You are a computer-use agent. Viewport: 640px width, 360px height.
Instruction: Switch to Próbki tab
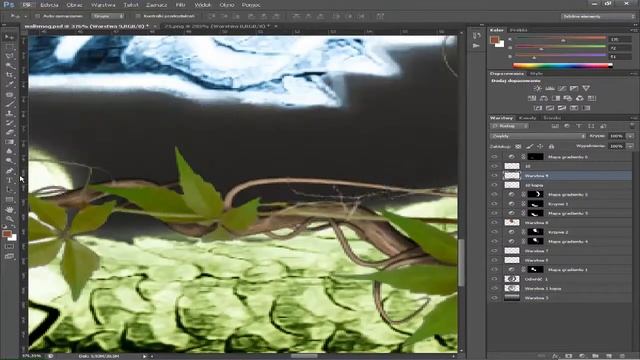pos(518,30)
